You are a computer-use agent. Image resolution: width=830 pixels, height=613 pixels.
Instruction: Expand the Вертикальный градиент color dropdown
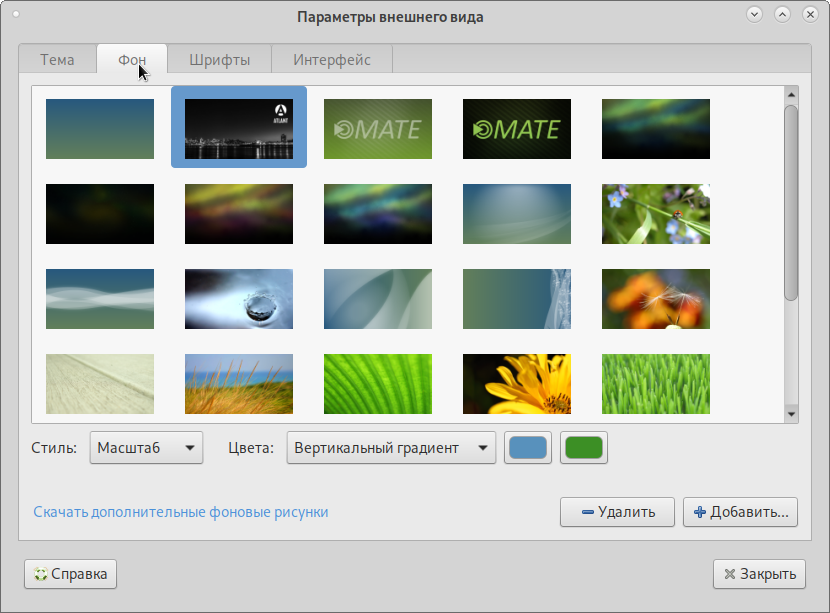[391, 448]
